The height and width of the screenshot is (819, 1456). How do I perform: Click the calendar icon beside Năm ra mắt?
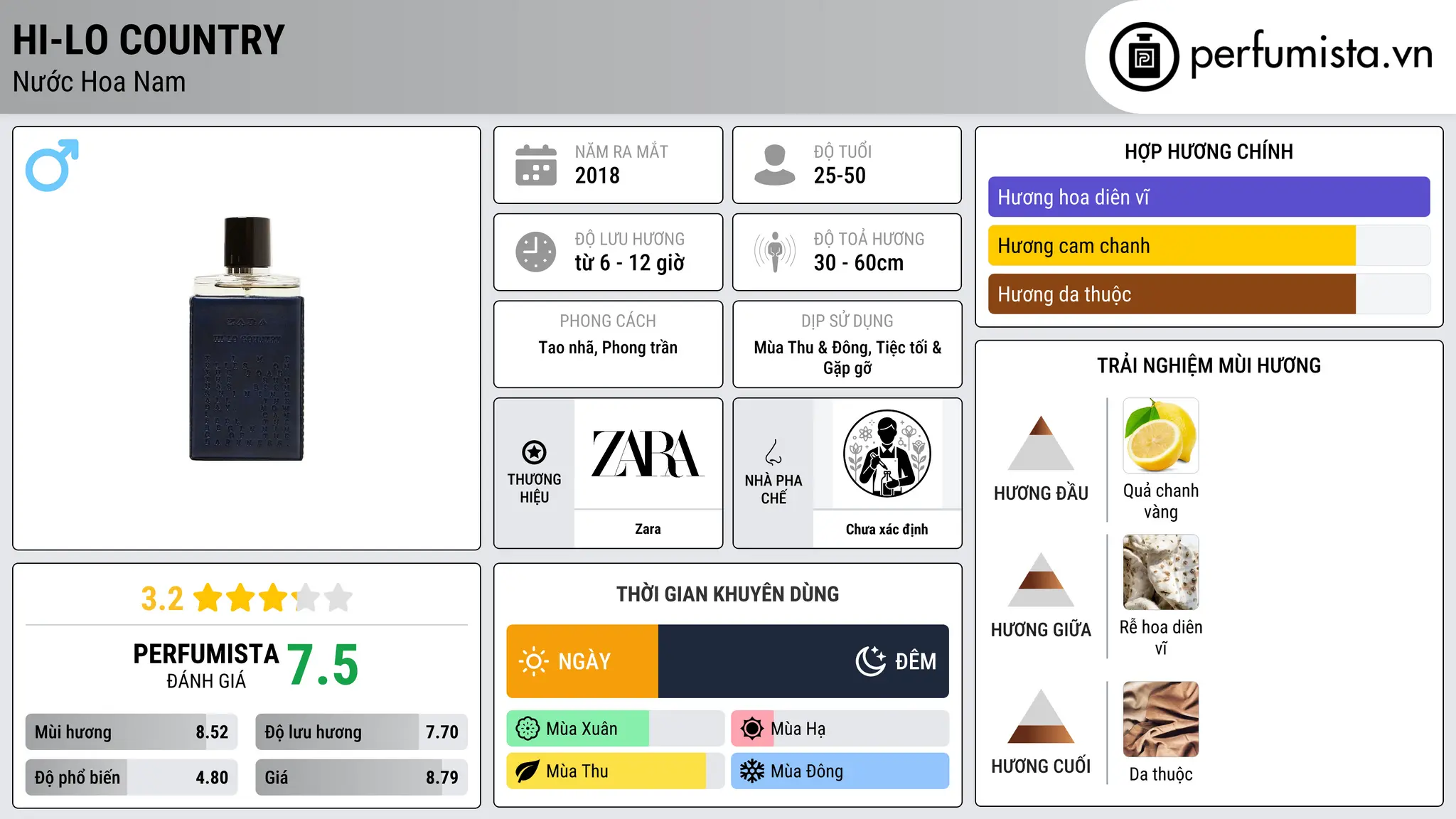point(536,165)
